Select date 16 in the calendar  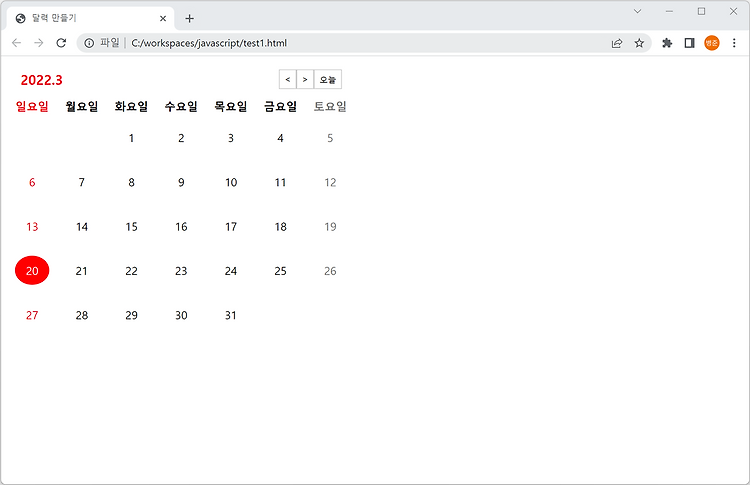(x=181, y=227)
